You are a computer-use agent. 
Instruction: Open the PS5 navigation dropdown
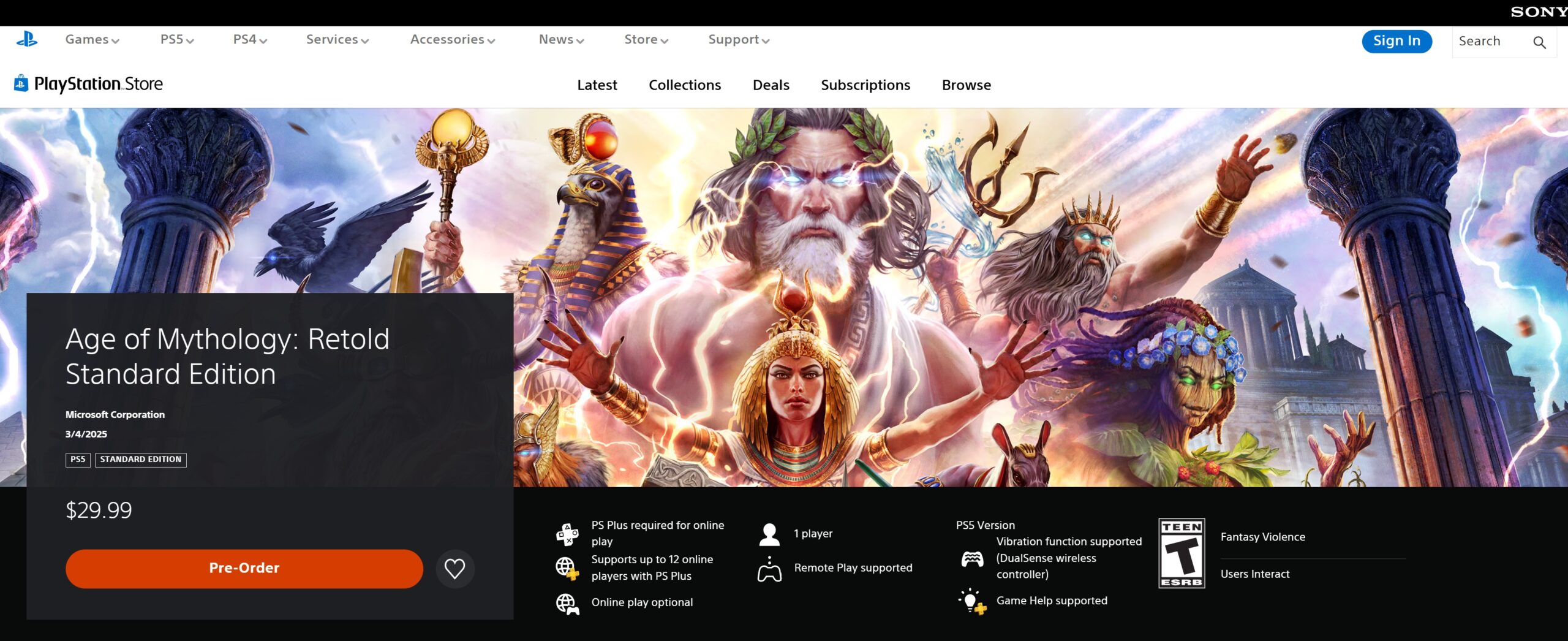[176, 40]
